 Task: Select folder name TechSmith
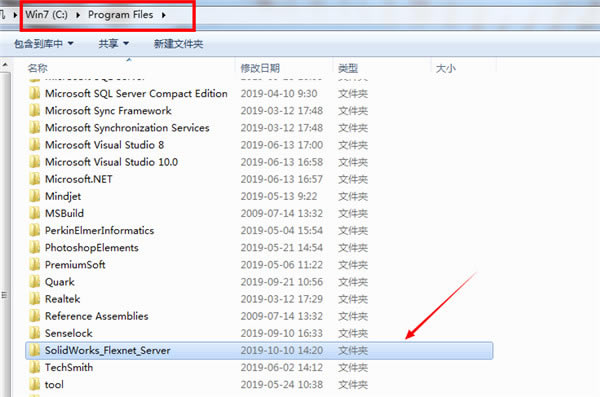pyautogui.click(x=69, y=367)
